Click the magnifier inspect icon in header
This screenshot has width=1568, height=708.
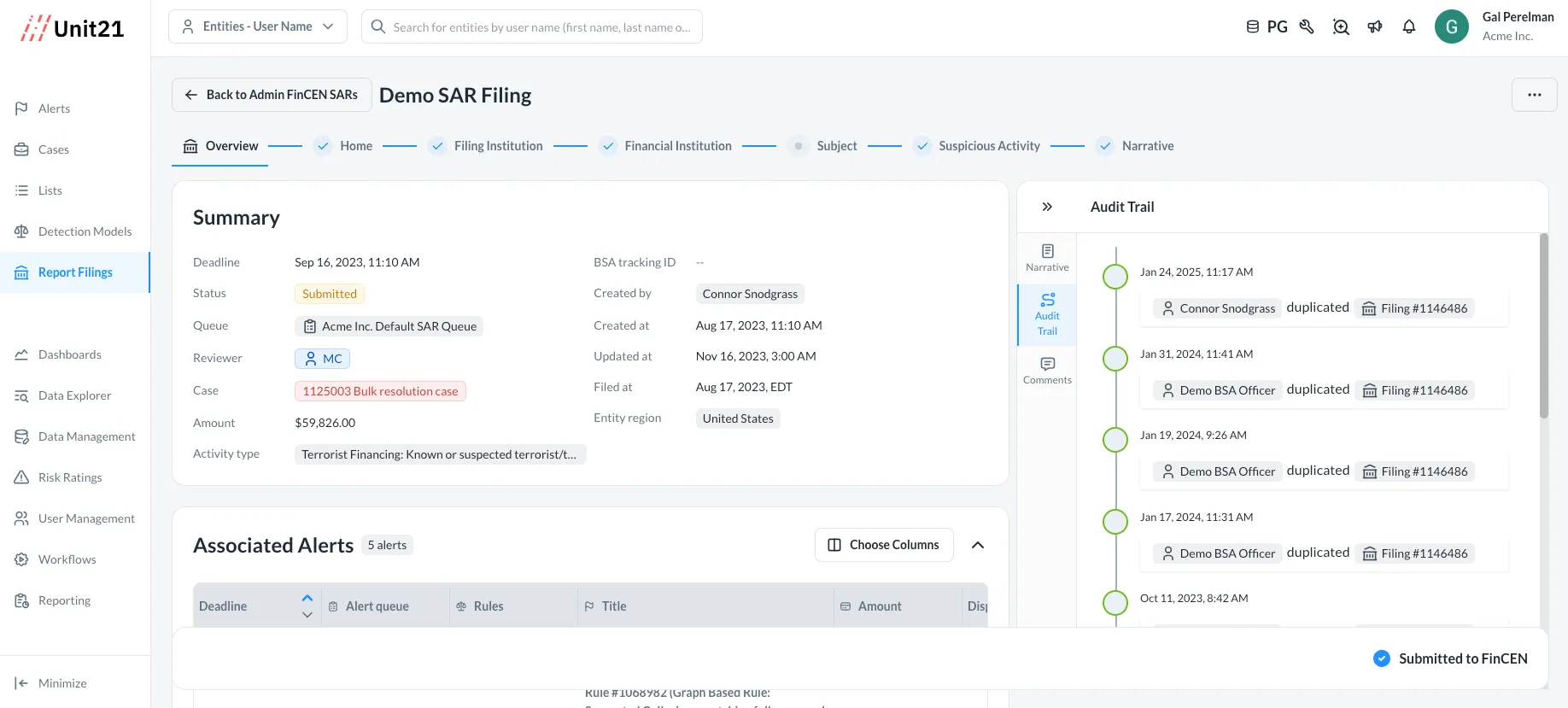[x=1341, y=26]
